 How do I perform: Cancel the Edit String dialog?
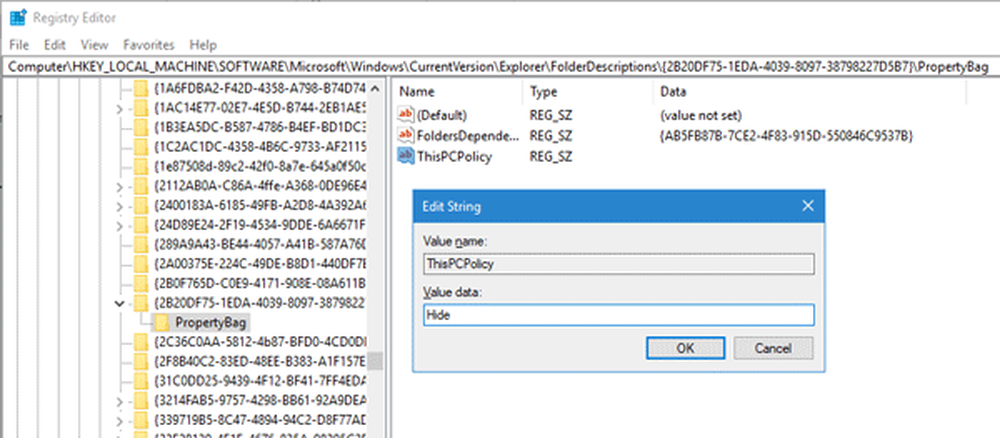pyautogui.click(x=773, y=348)
